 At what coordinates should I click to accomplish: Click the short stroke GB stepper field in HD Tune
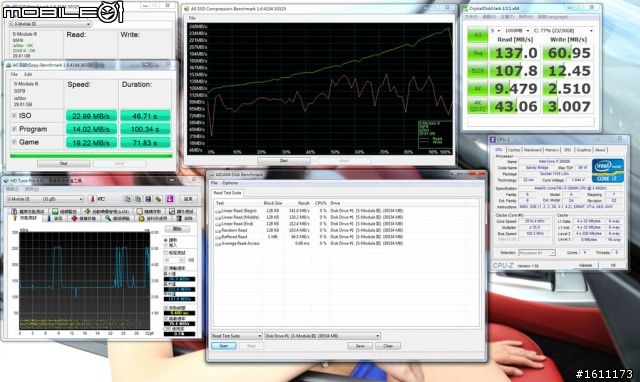click(175, 260)
